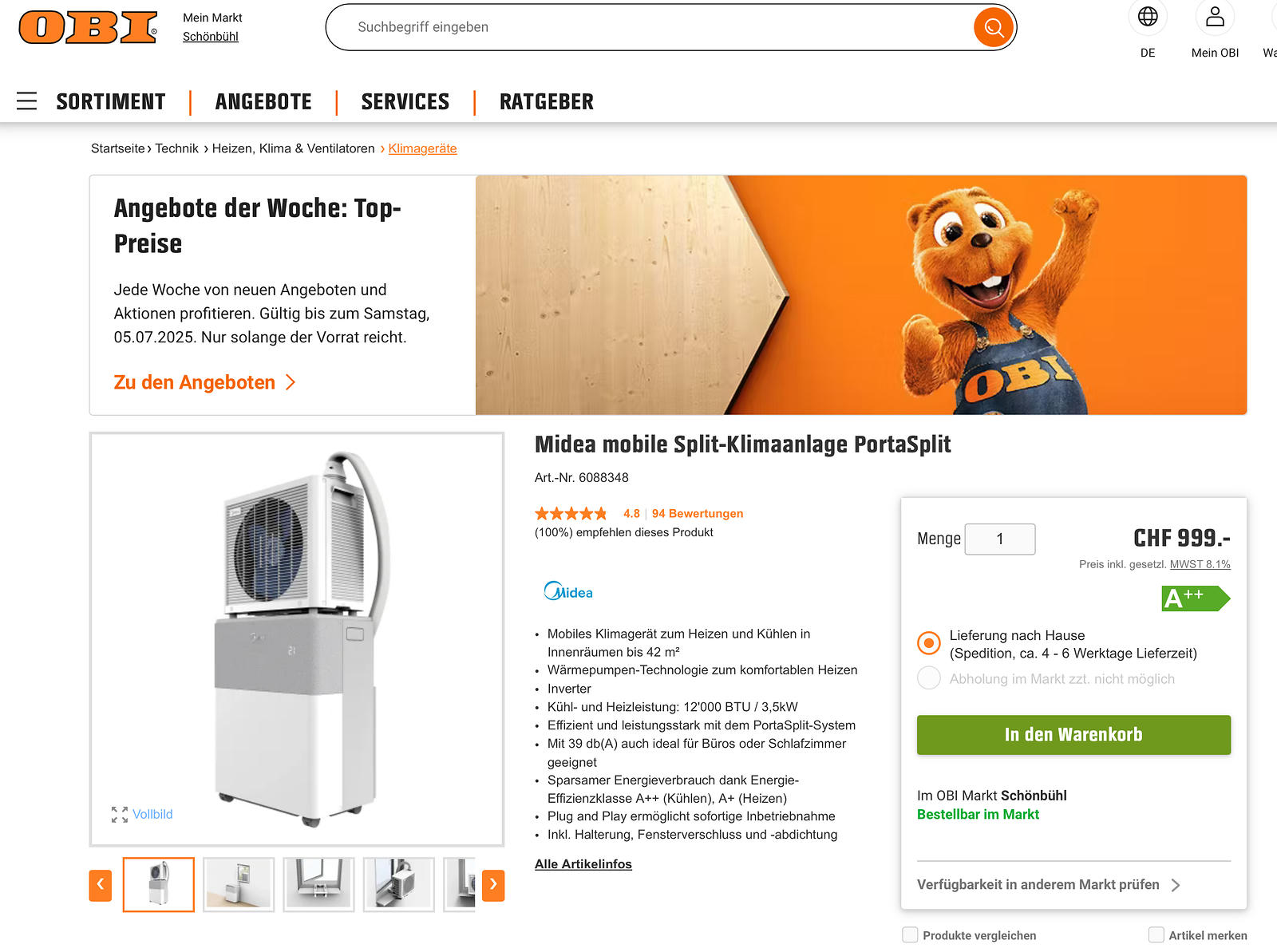Show previous thumbnails with left arrow

click(x=101, y=884)
